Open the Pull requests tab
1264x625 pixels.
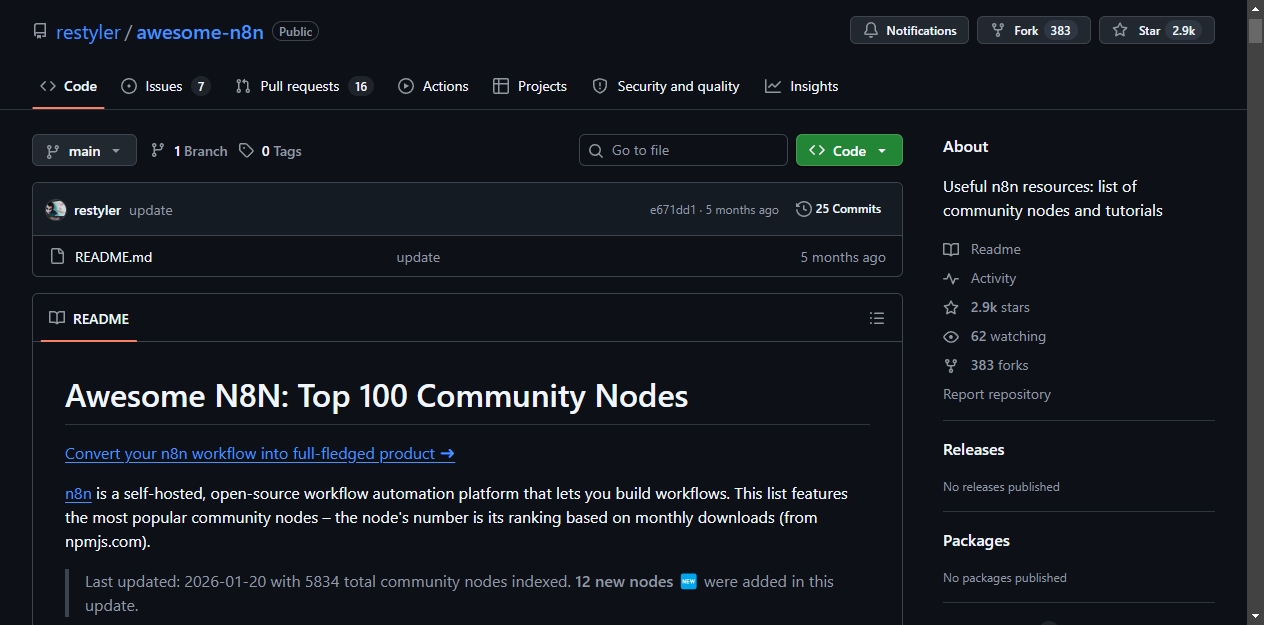[x=304, y=86]
